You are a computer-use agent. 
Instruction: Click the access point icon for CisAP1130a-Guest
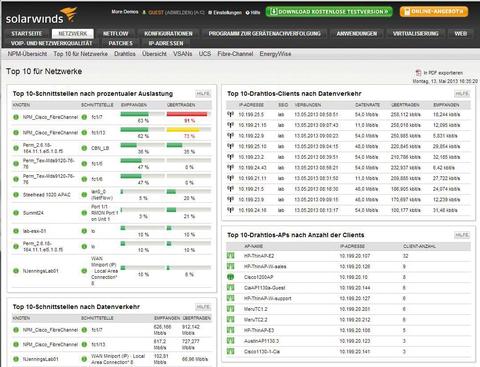[230, 288]
